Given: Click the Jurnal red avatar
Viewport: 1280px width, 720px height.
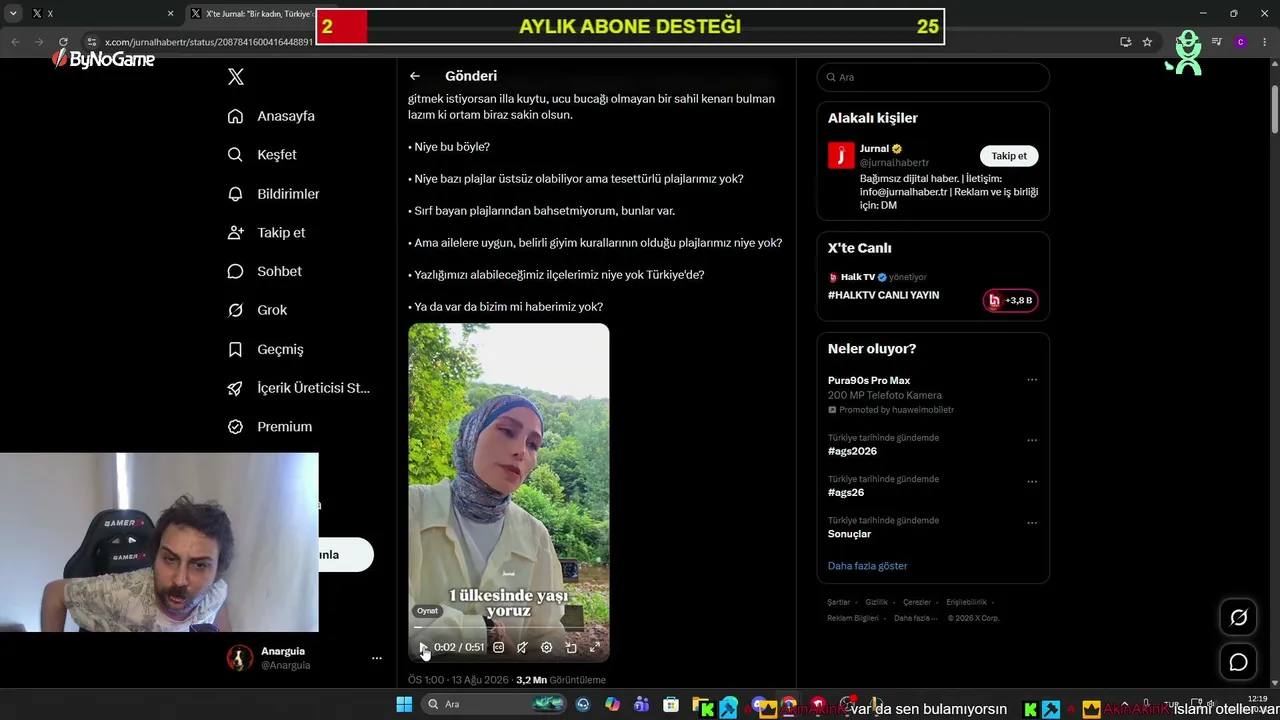Looking at the screenshot, I should (841, 155).
